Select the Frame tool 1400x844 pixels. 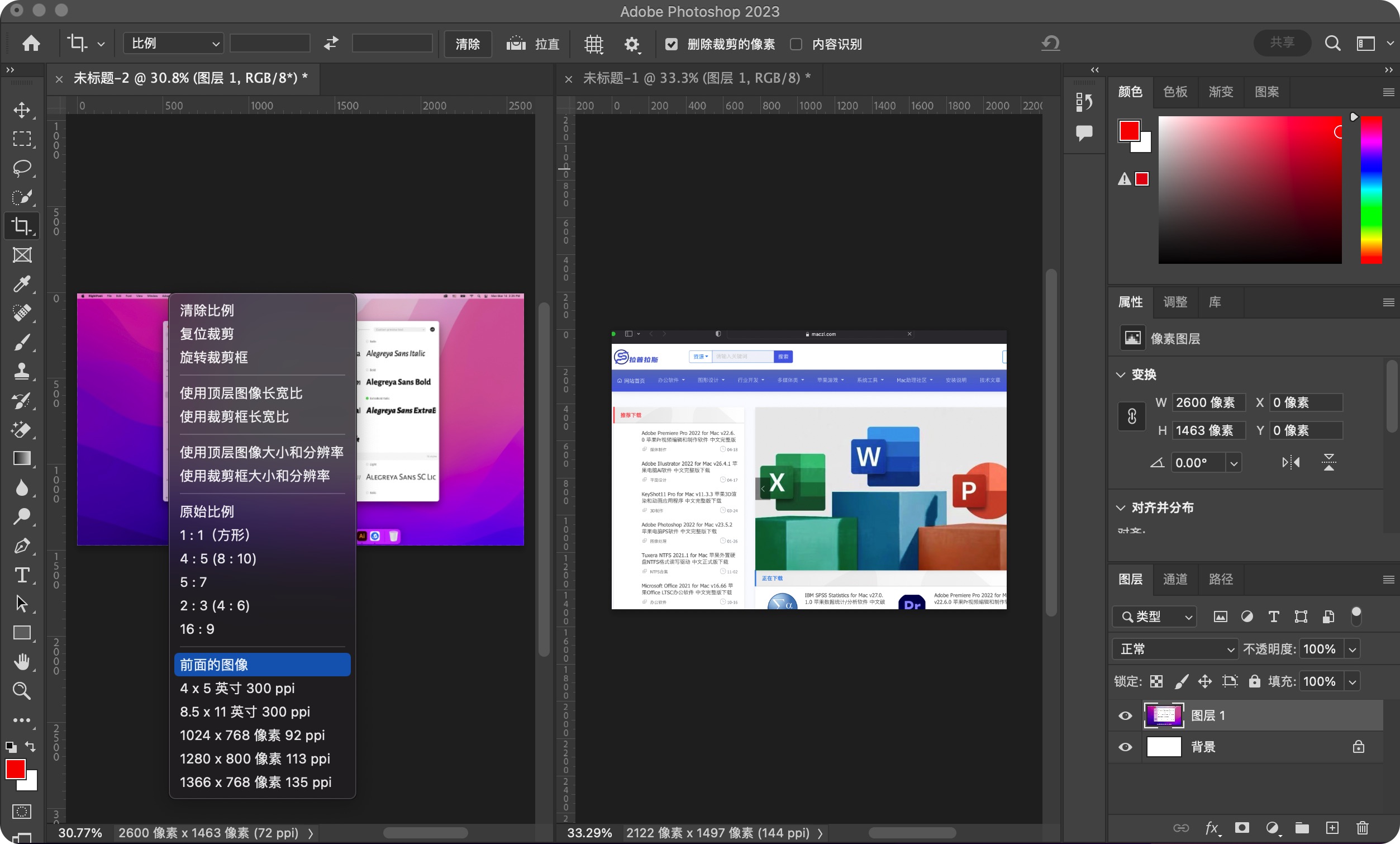click(x=22, y=255)
